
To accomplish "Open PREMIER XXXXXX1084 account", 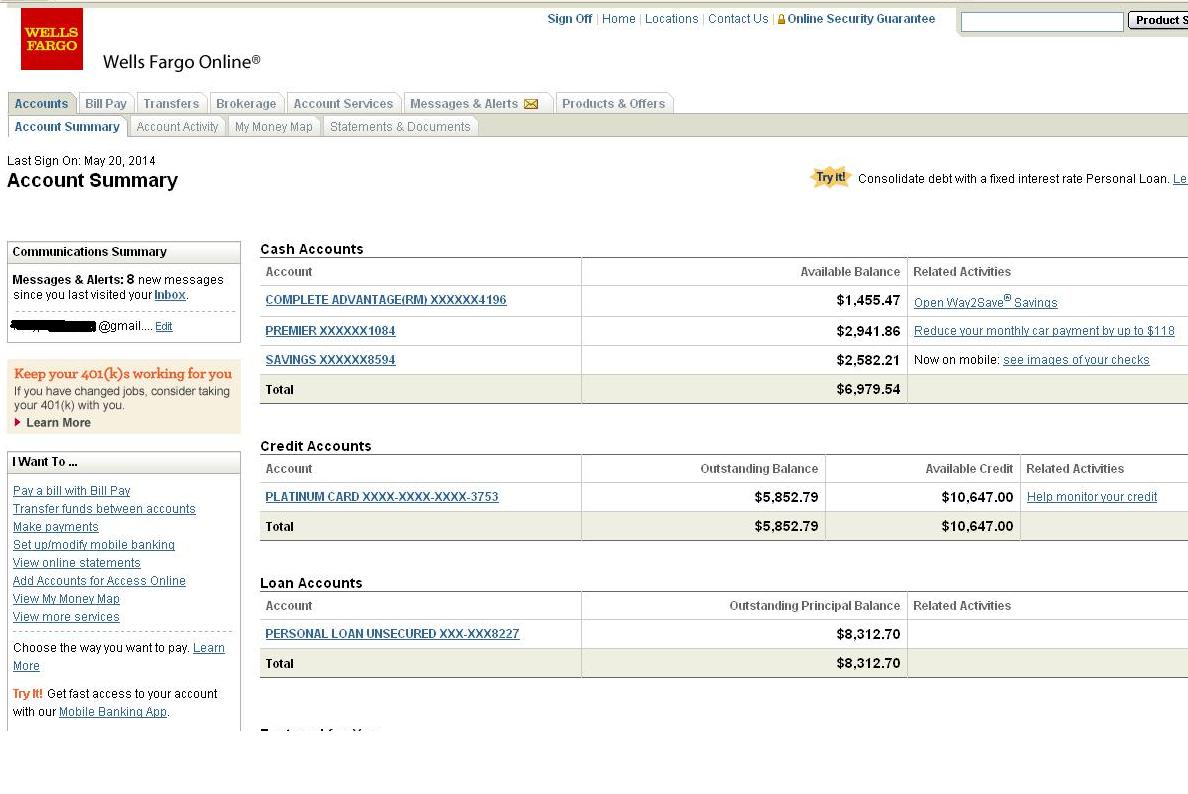I will point(330,331).
